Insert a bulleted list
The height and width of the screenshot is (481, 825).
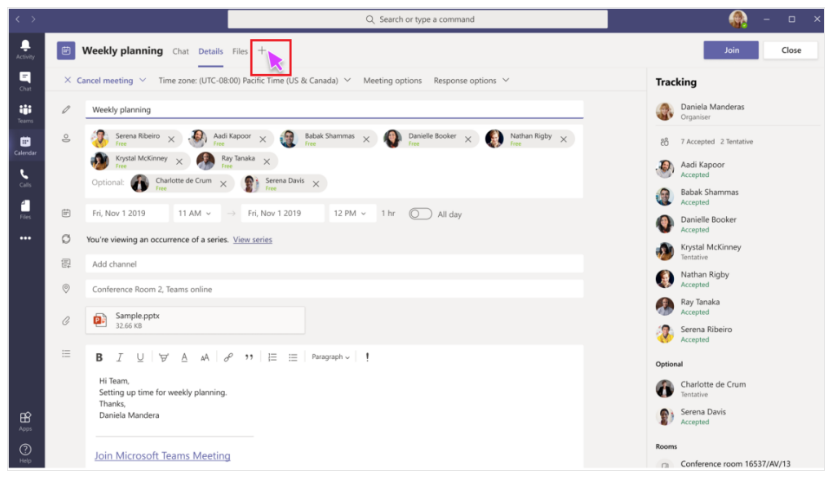tap(293, 357)
